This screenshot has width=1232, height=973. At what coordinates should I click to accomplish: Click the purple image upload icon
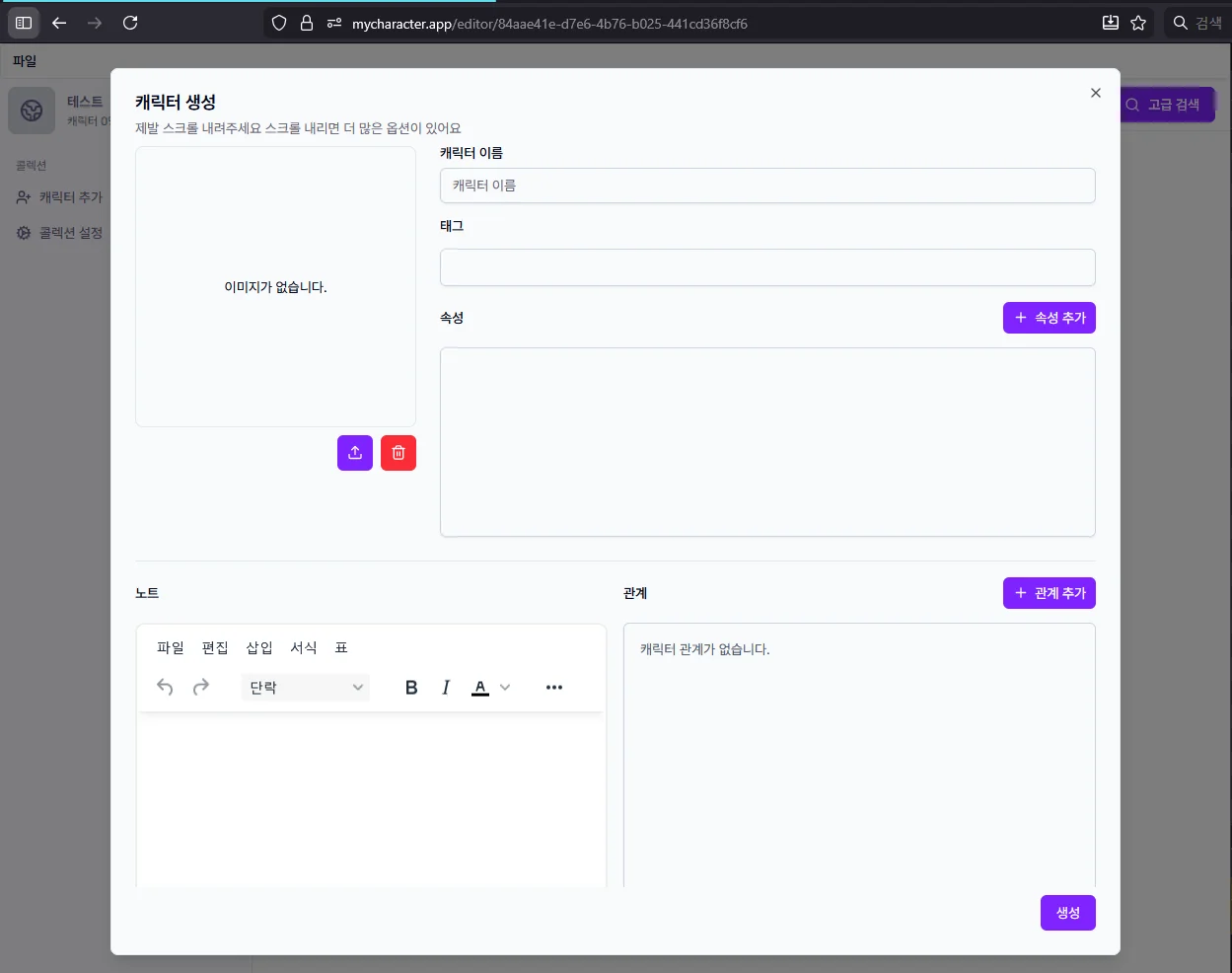[355, 453]
